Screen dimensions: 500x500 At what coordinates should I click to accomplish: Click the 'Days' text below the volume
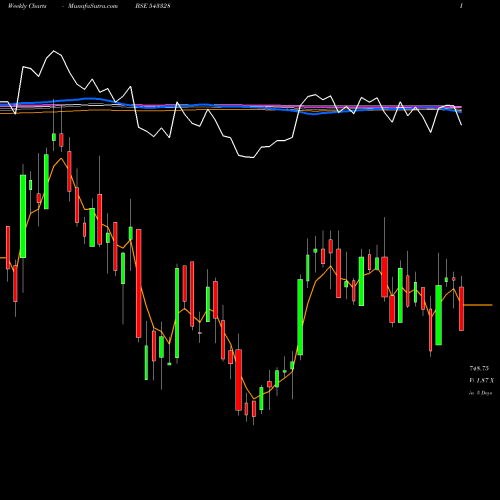[480, 393]
